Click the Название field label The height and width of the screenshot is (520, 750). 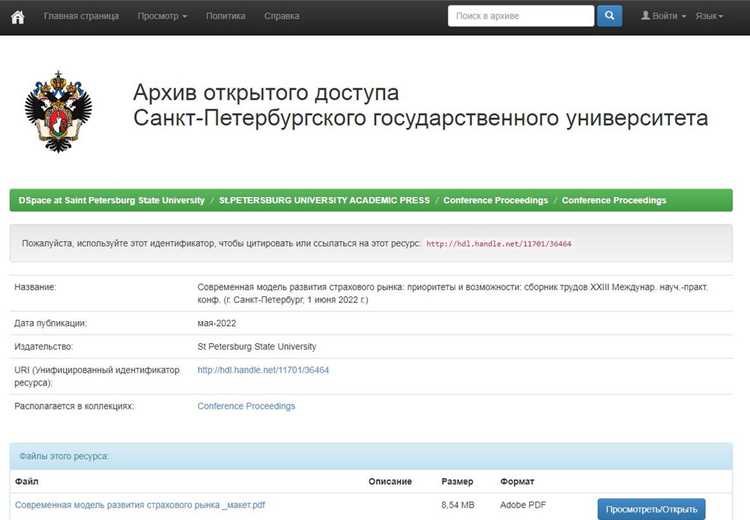click(35, 287)
